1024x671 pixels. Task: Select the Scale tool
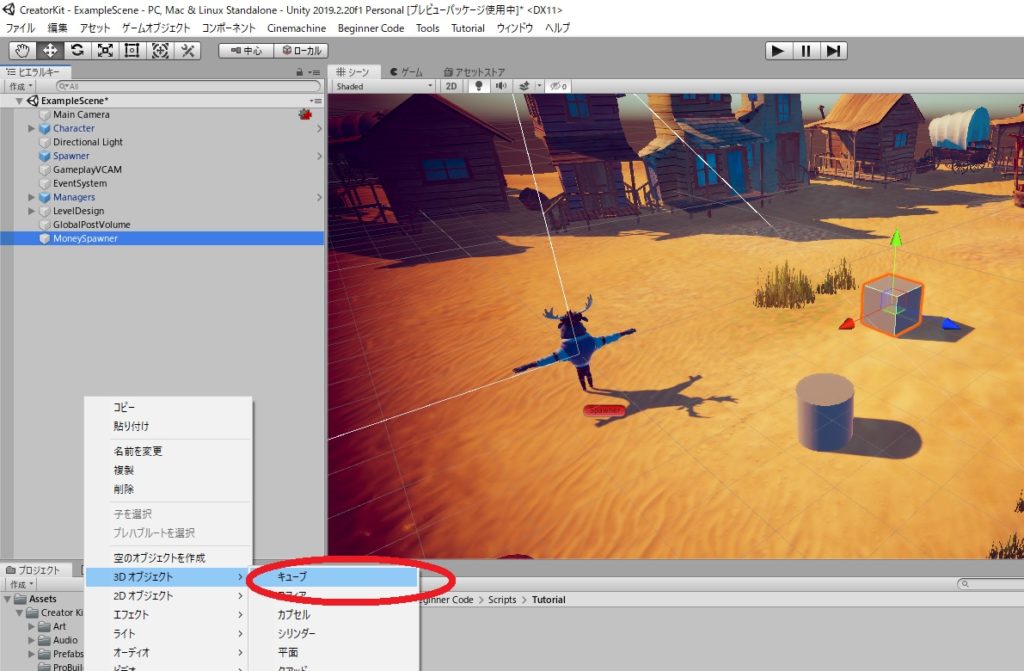[x=104, y=50]
